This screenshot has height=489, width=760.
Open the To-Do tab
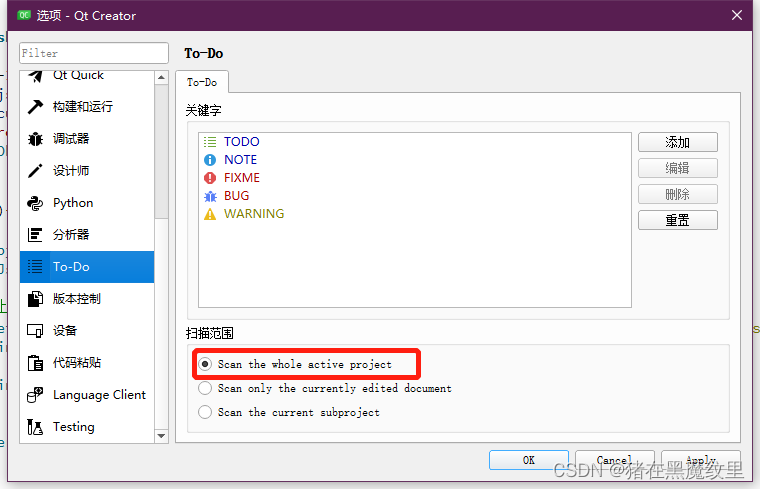[202, 82]
